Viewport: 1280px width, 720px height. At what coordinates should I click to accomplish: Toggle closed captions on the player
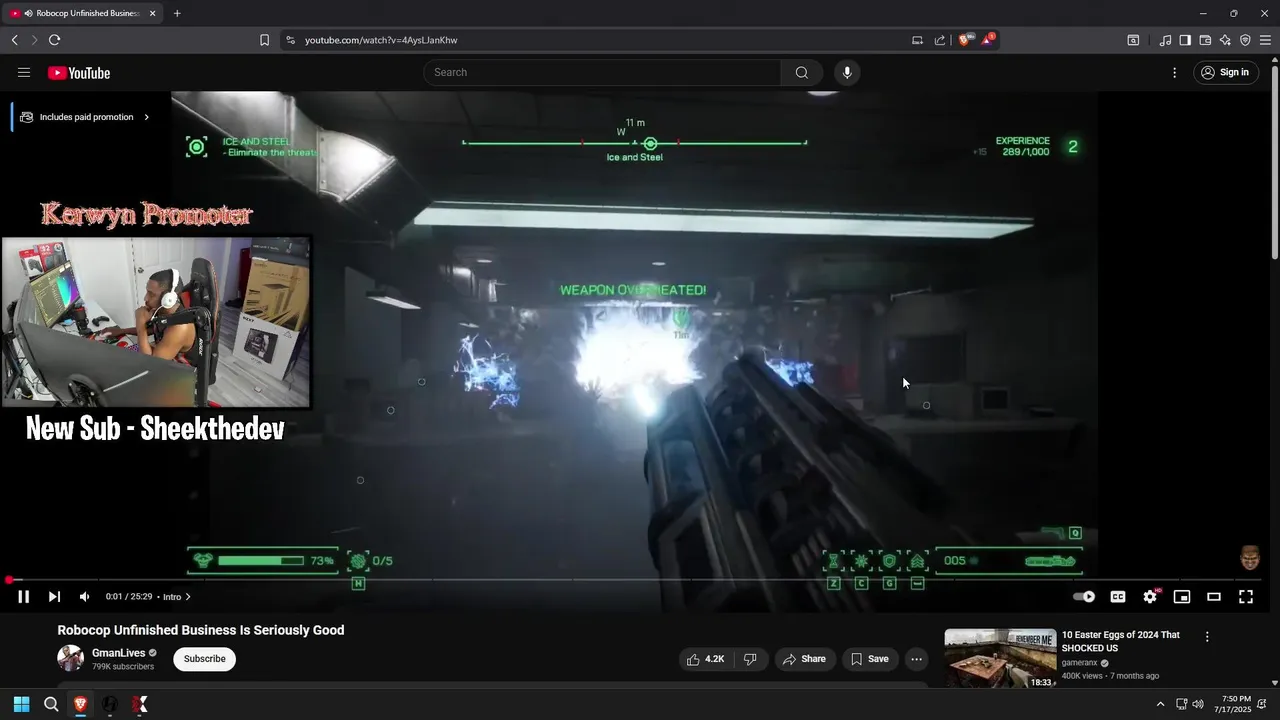point(1118,597)
